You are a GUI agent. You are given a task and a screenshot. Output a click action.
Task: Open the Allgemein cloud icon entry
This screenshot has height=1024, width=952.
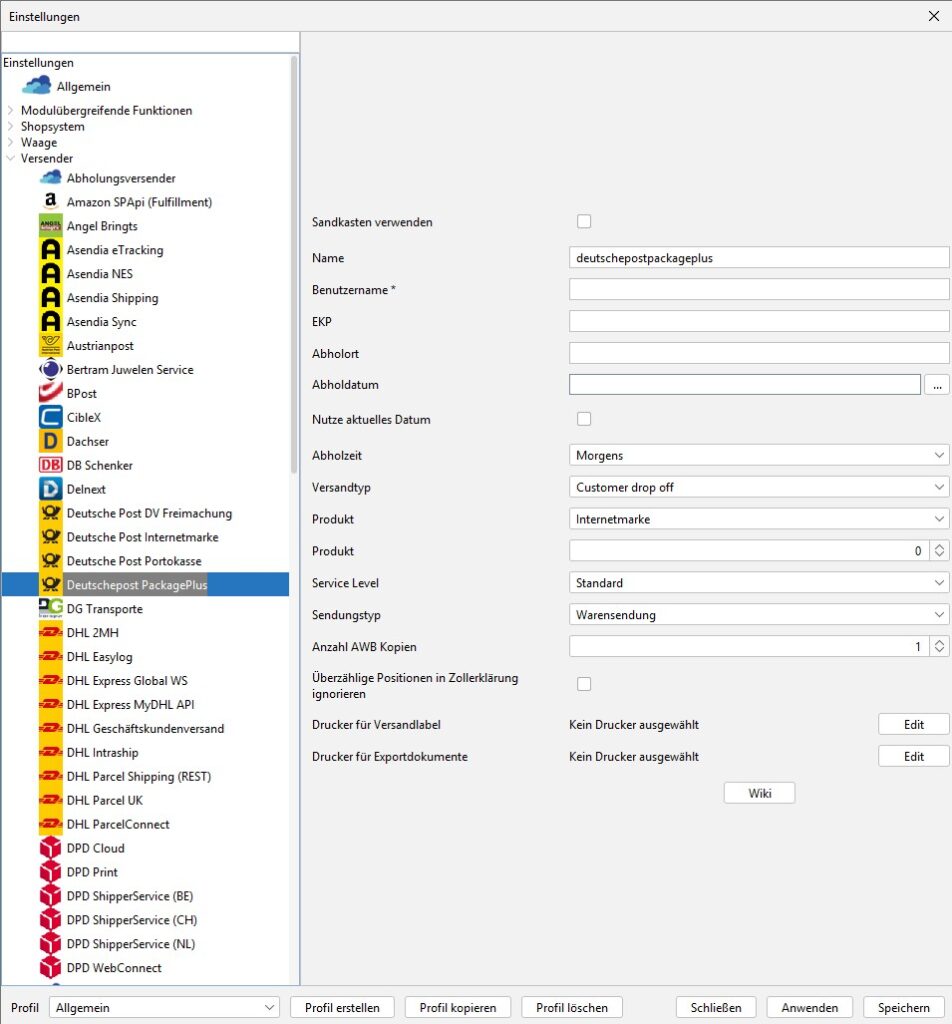pyautogui.click(x=37, y=86)
